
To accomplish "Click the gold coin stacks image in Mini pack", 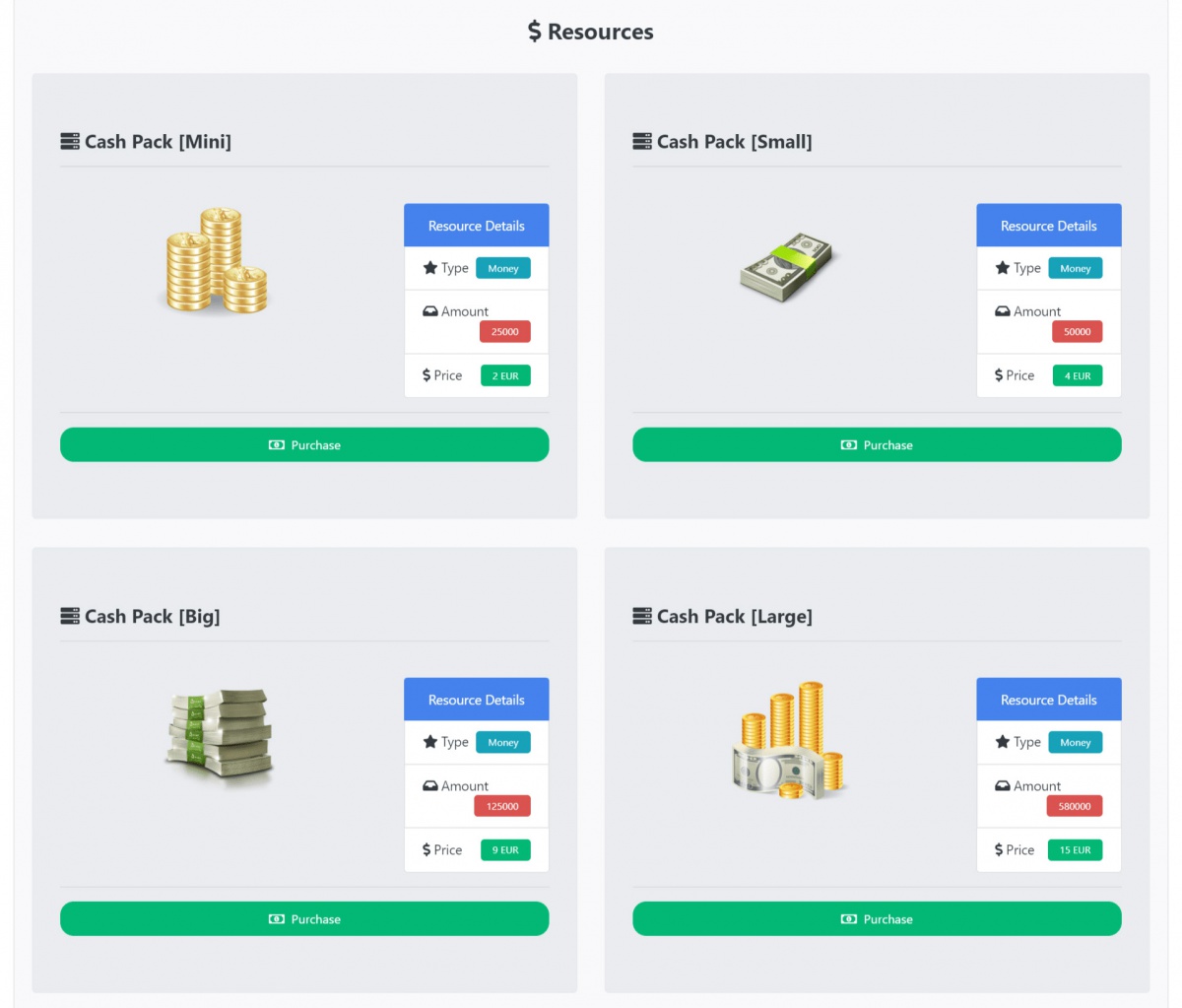I will 217,261.
